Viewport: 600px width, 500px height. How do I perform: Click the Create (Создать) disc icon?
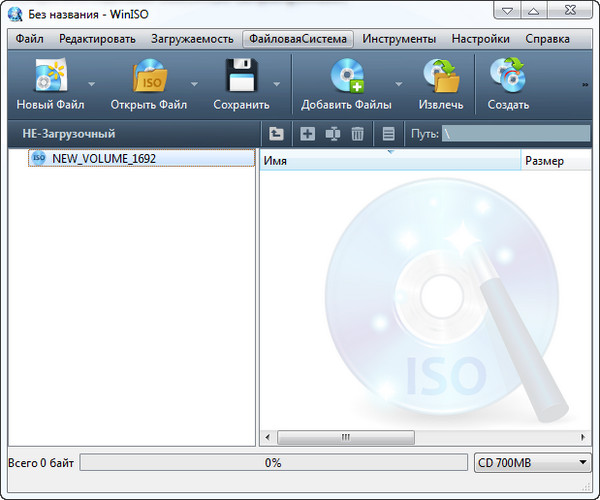point(508,75)
